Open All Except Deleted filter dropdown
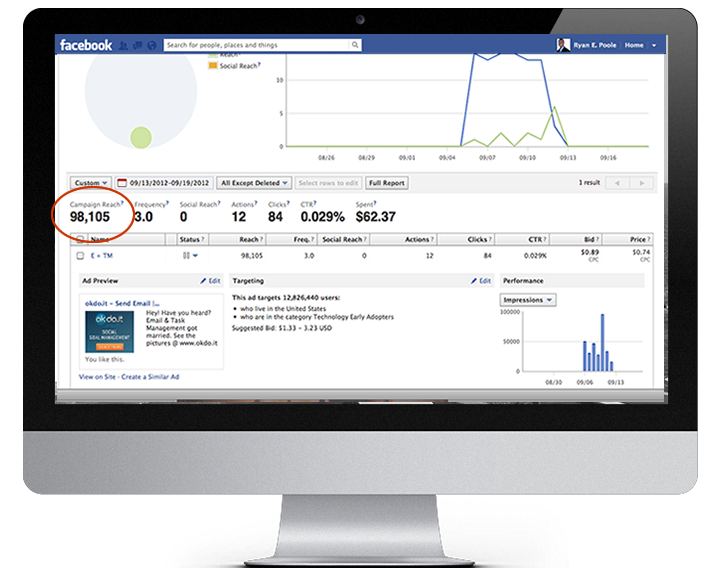 click(254, 183)
